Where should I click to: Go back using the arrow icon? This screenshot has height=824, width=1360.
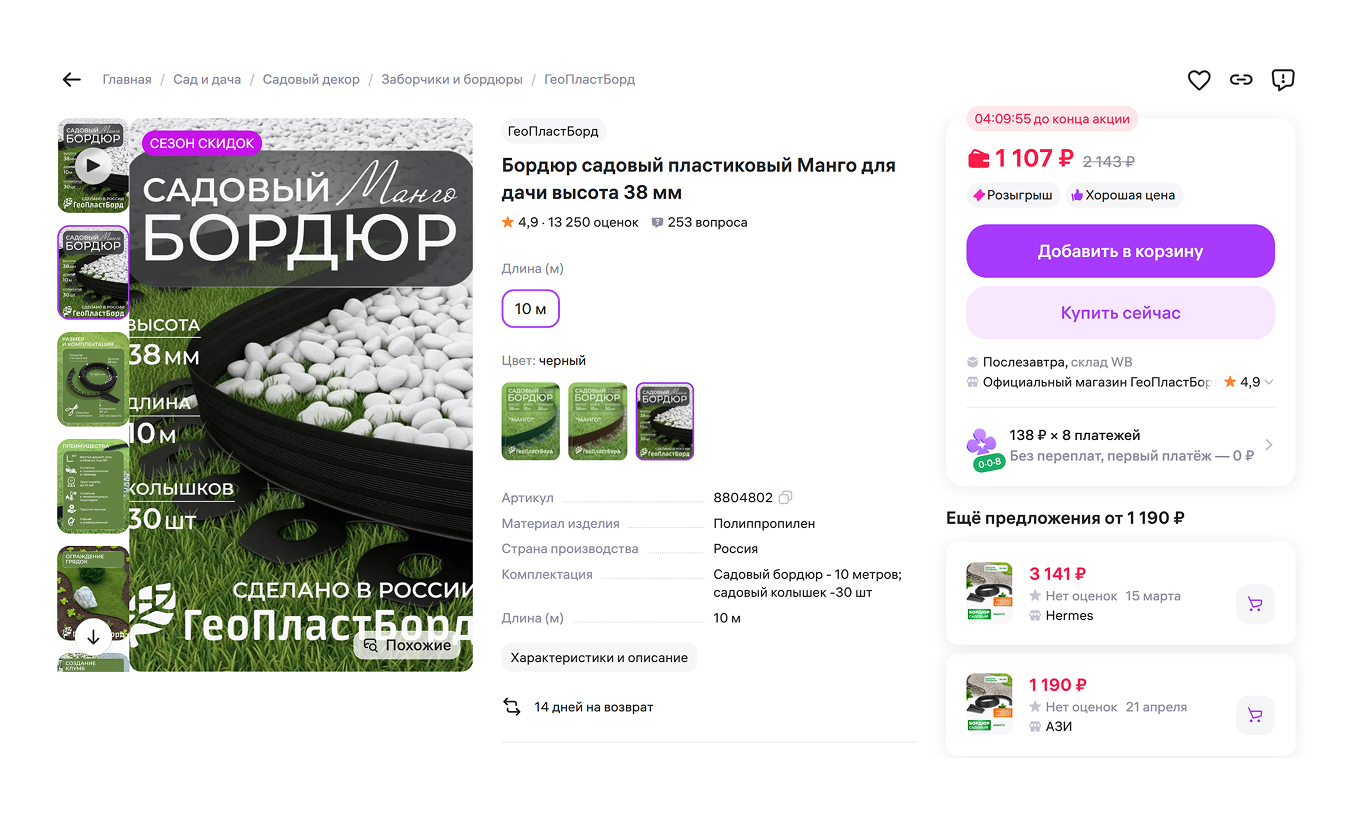(x=71, y=79)
